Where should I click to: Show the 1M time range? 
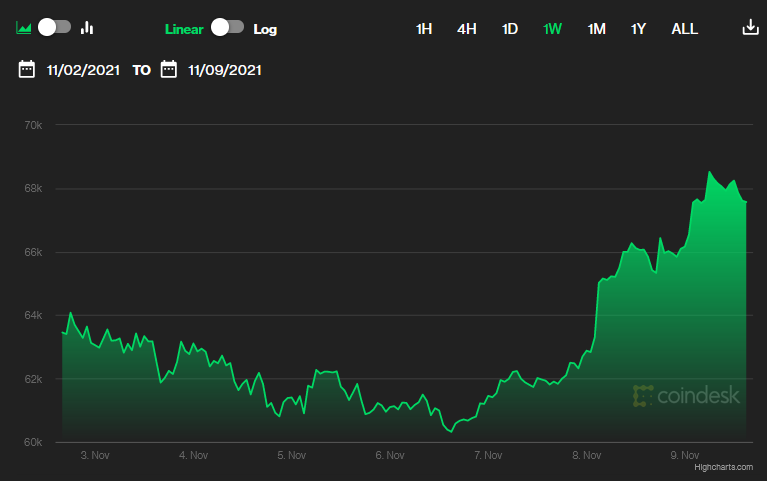[x=597, y=29]
